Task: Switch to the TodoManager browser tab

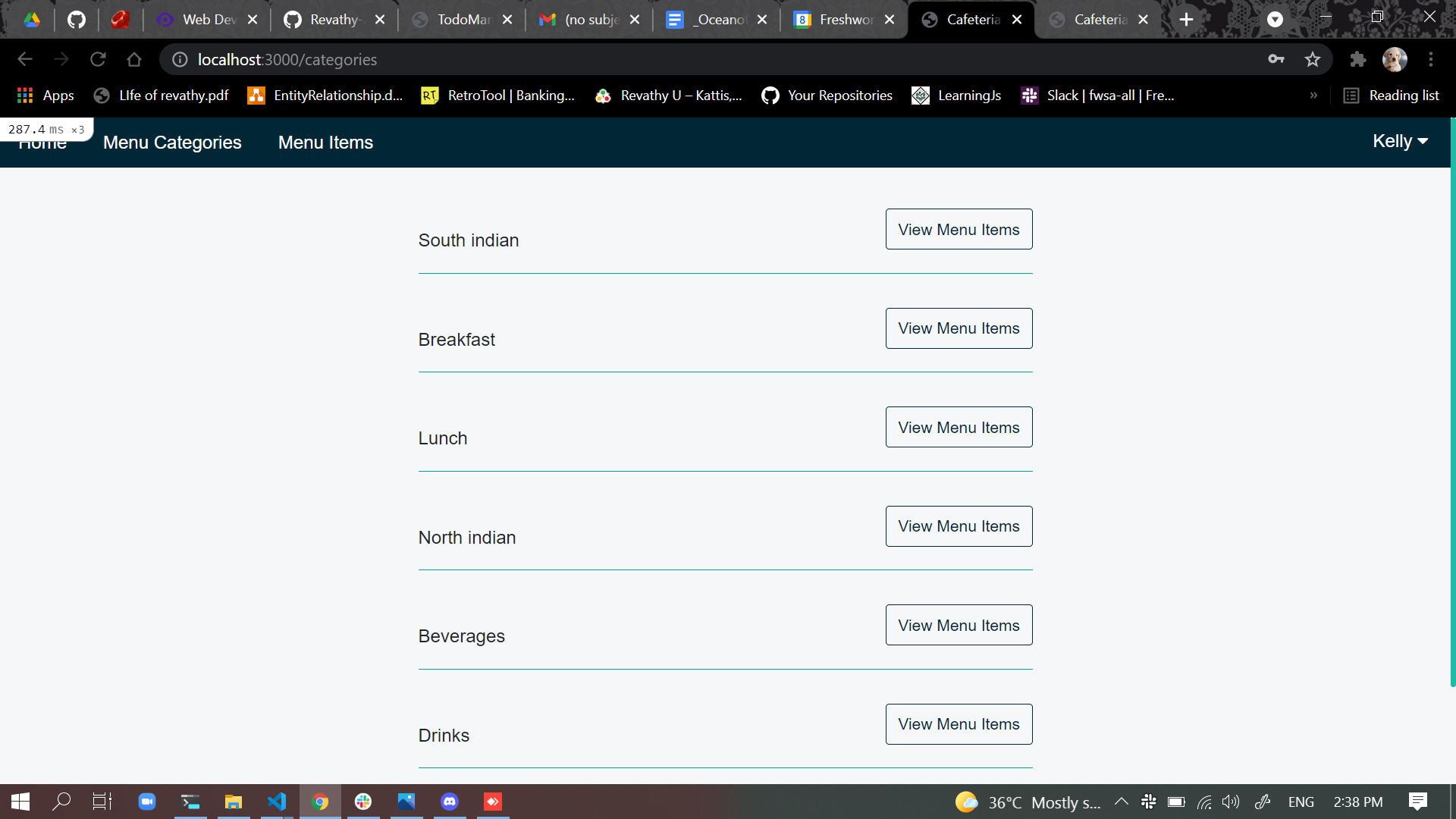Action: coord(463,20)
